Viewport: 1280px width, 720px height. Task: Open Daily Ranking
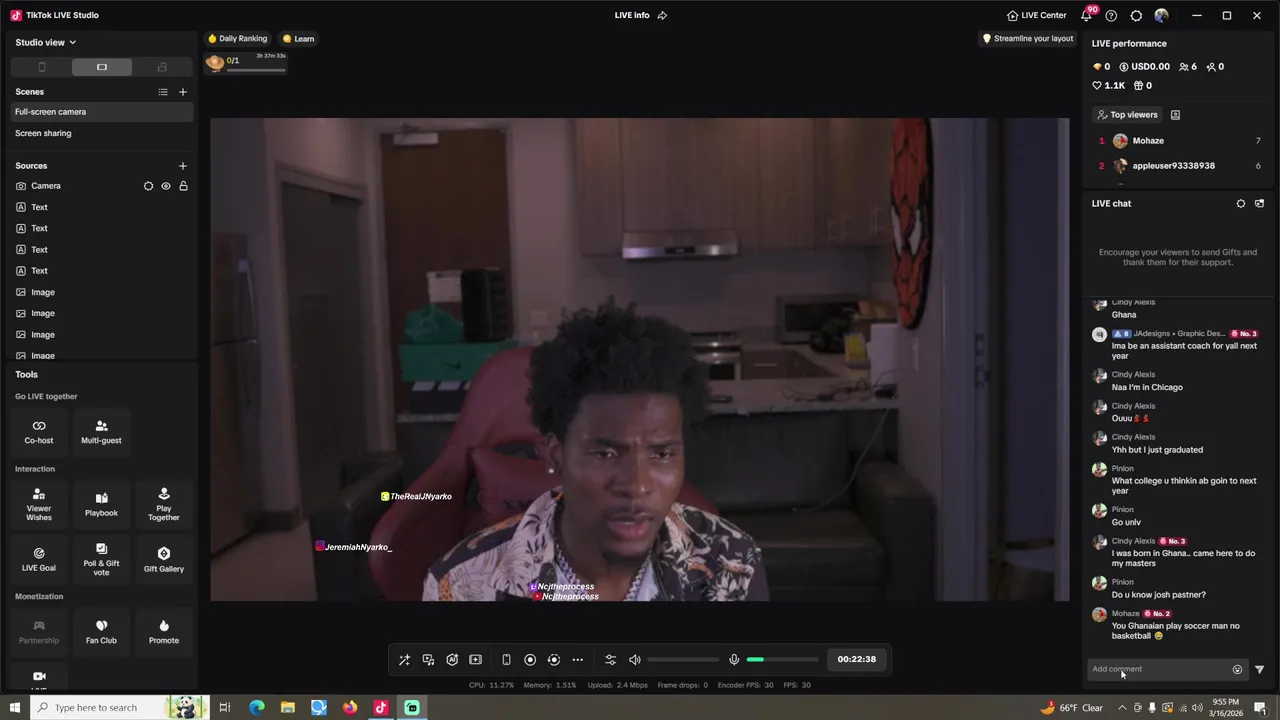[x=237, y=39]
